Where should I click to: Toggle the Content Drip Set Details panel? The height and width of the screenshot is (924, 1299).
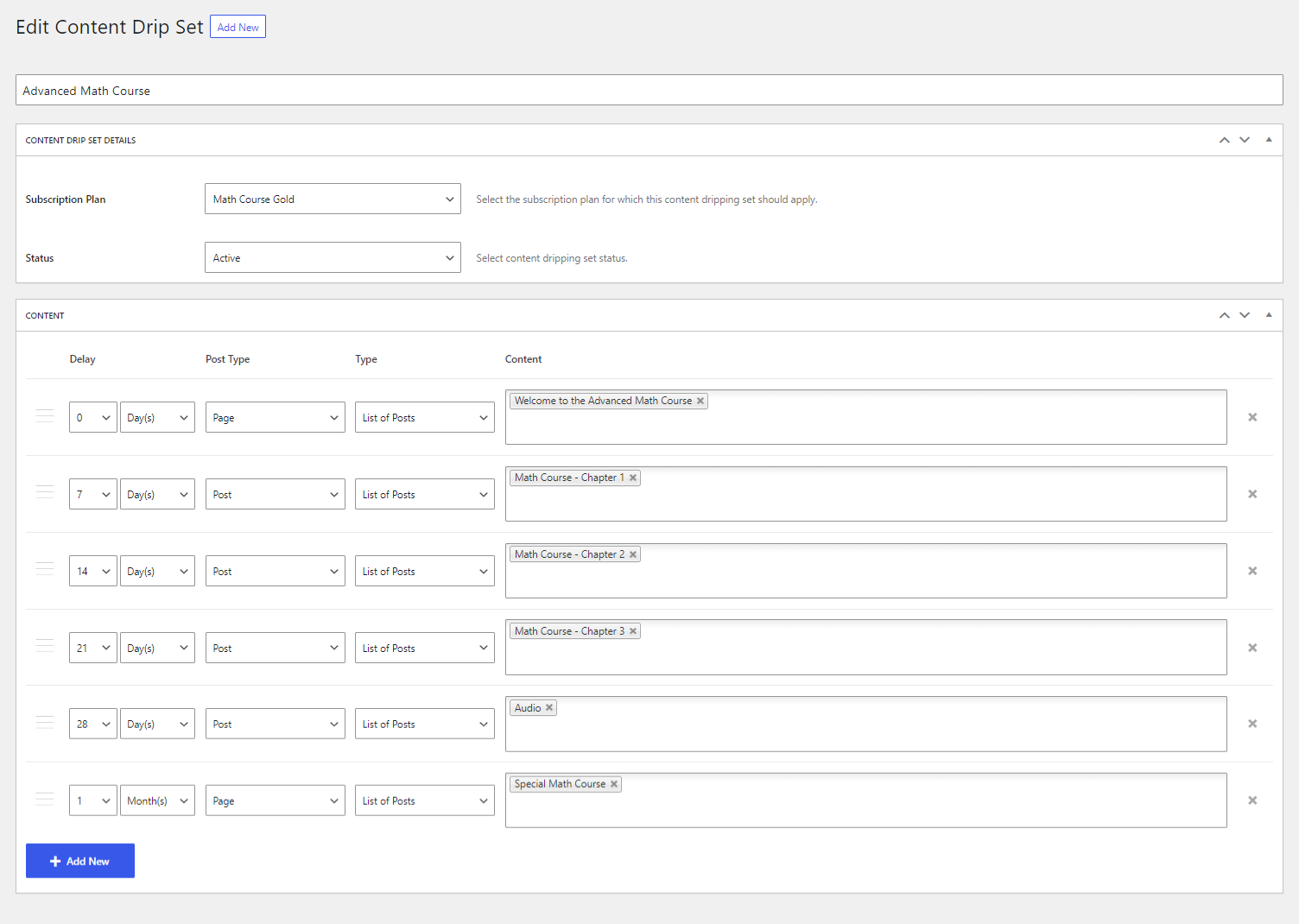(1269, 140)
